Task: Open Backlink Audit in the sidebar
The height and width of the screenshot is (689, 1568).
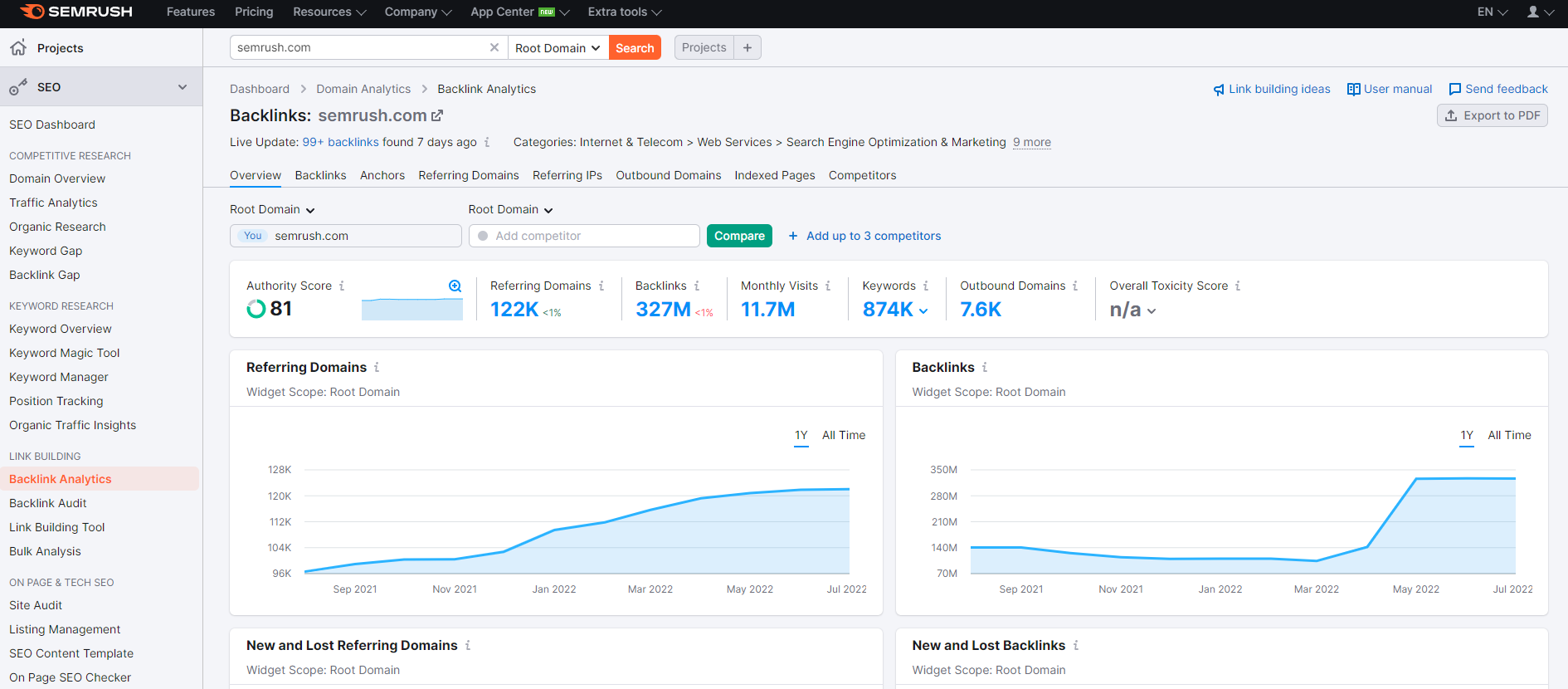Action: pos(48,503)
